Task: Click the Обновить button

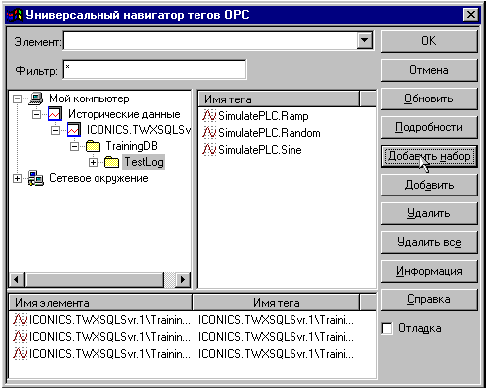Action: pyautogui.click(x=429, y=99)
